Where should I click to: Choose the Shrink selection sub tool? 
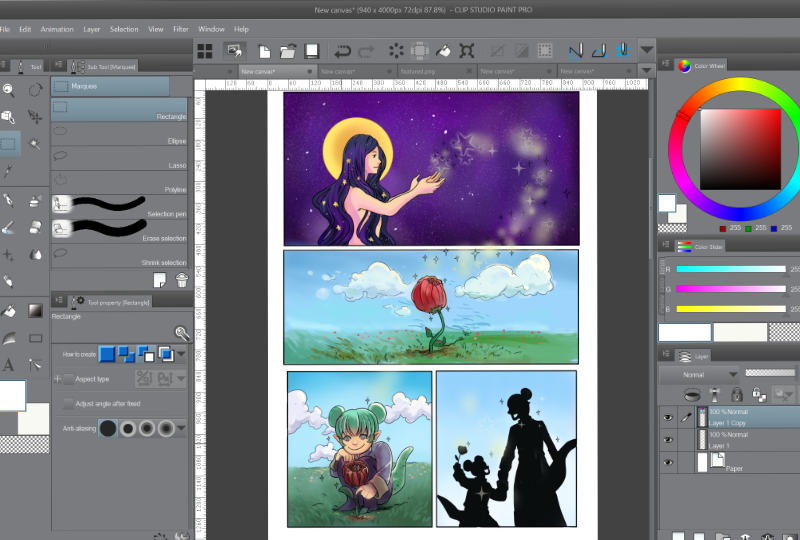click(x=119, y=255)
